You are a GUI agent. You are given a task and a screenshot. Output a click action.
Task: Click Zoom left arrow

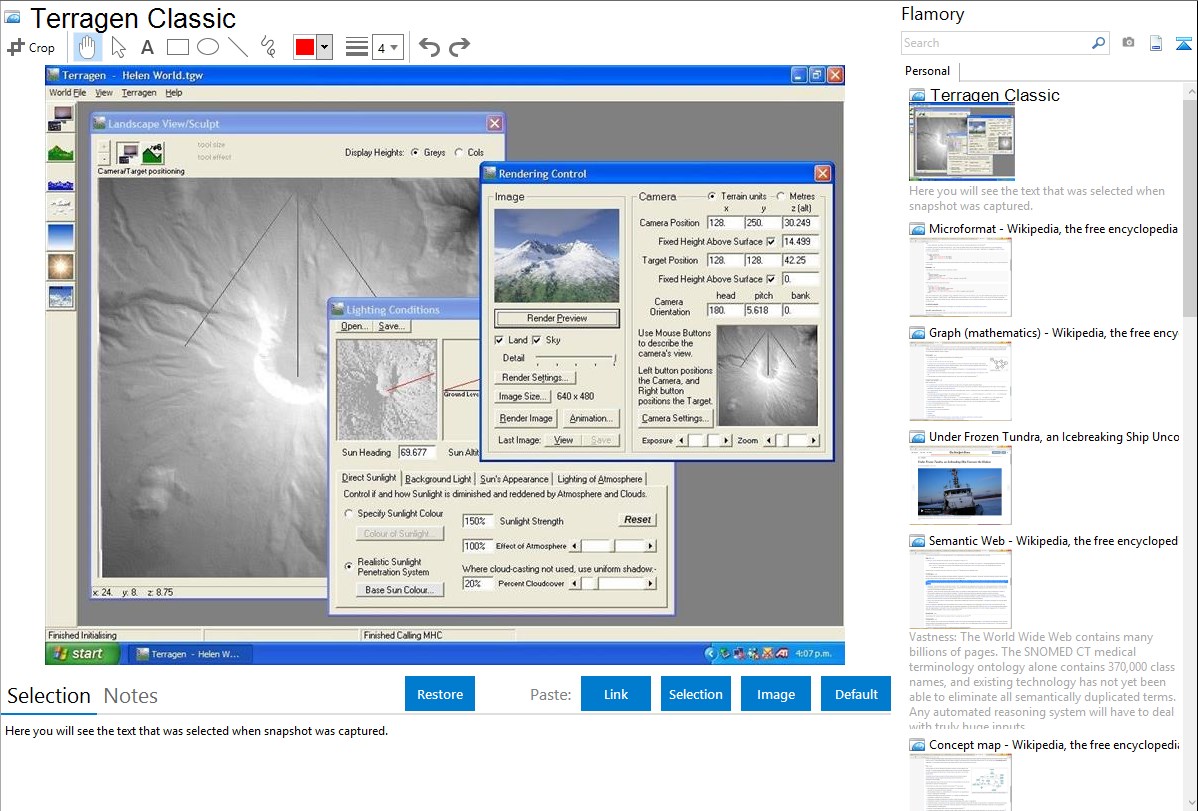click(x=769, y=440)
